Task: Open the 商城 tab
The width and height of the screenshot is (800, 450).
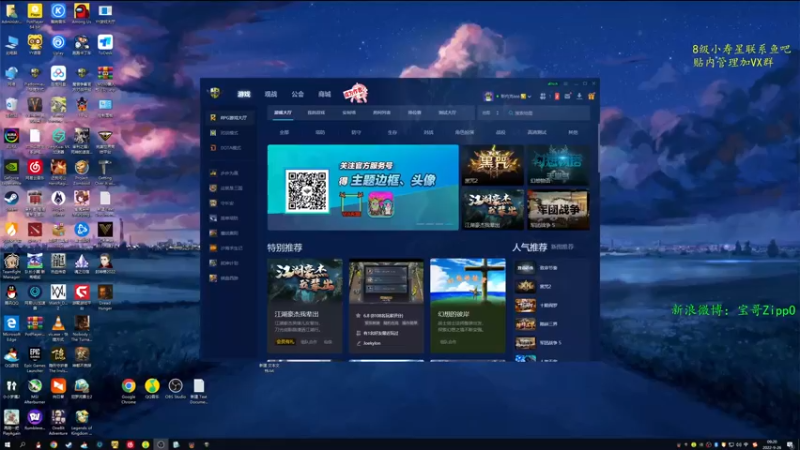Action: [324, 94]
